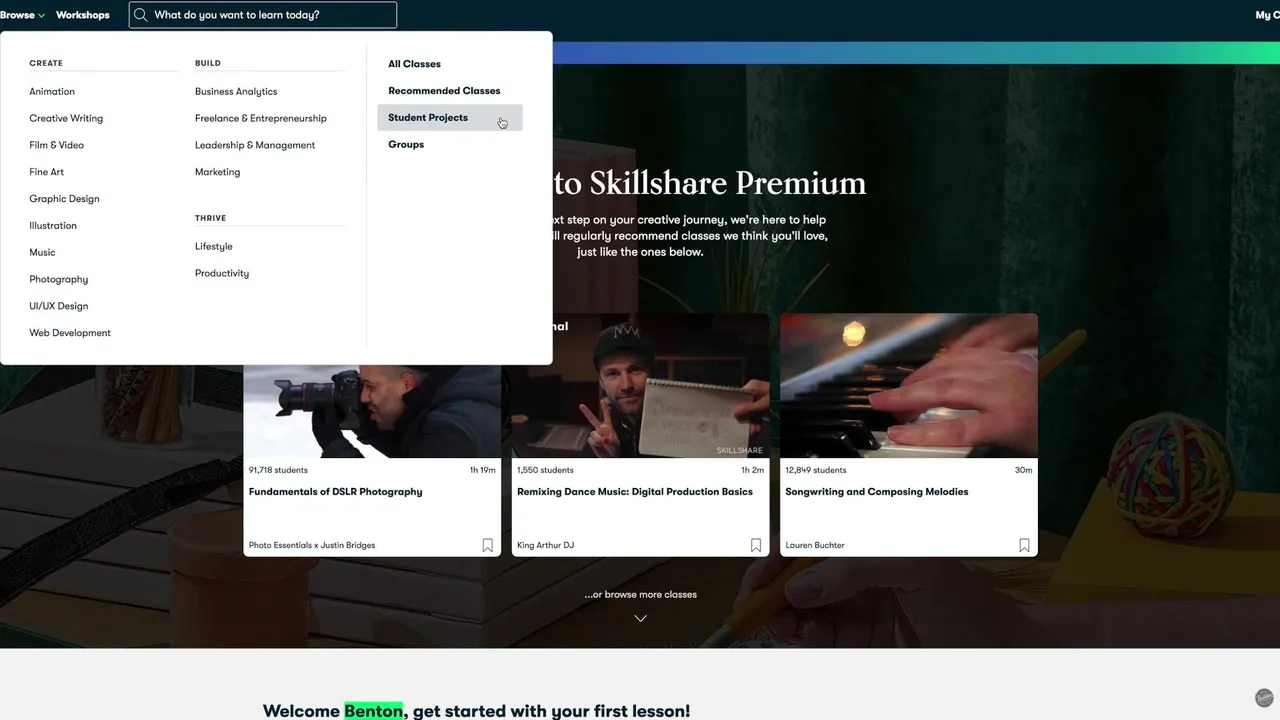Click the search magnifier icon
Screen dimensions: 1280x720
pos(141,15)
